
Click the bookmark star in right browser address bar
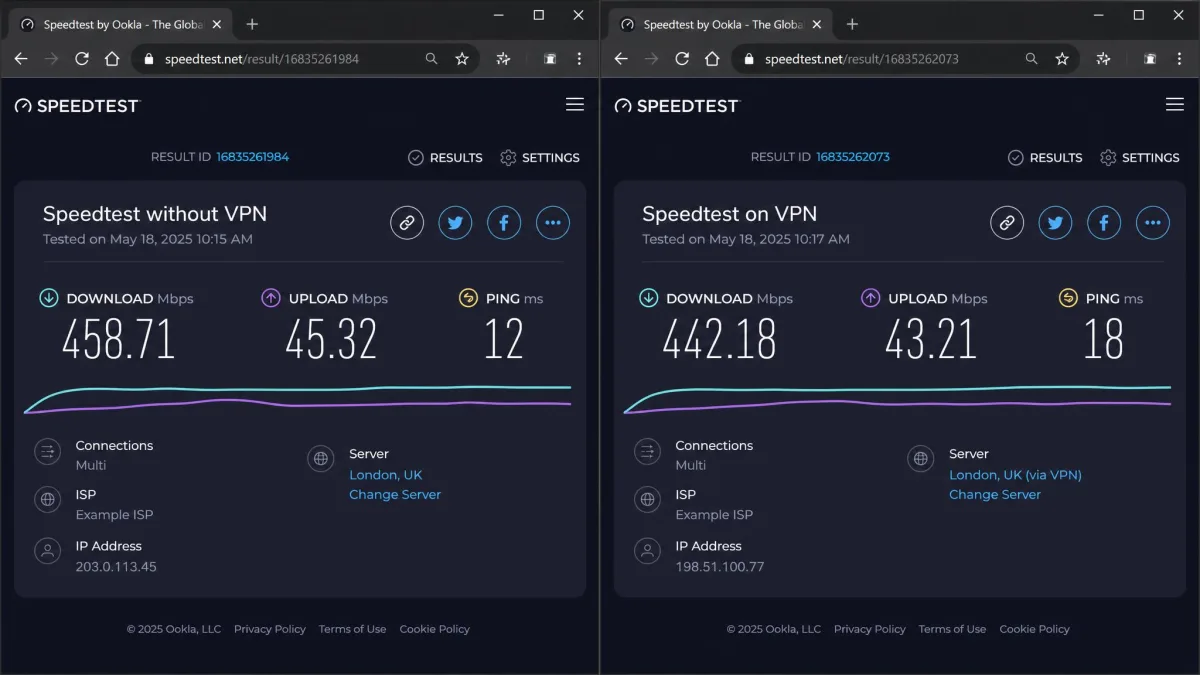pos(1062,59)
